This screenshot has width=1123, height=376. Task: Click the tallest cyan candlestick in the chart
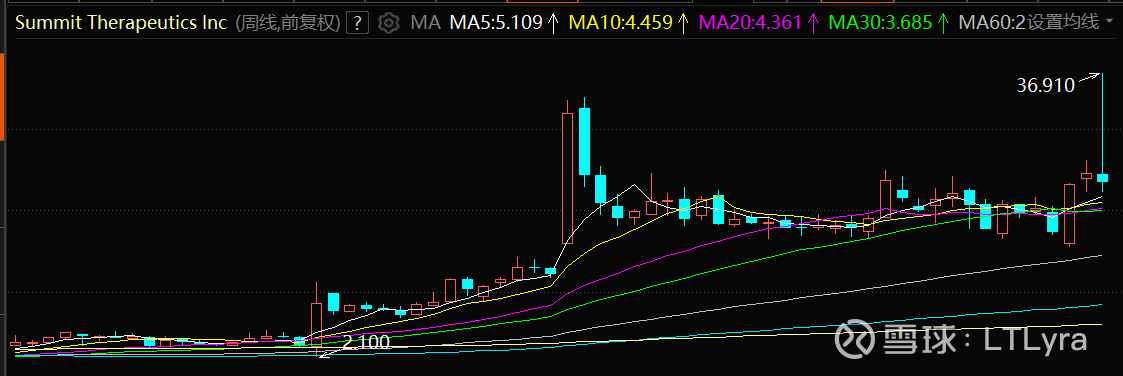point(584,140)
